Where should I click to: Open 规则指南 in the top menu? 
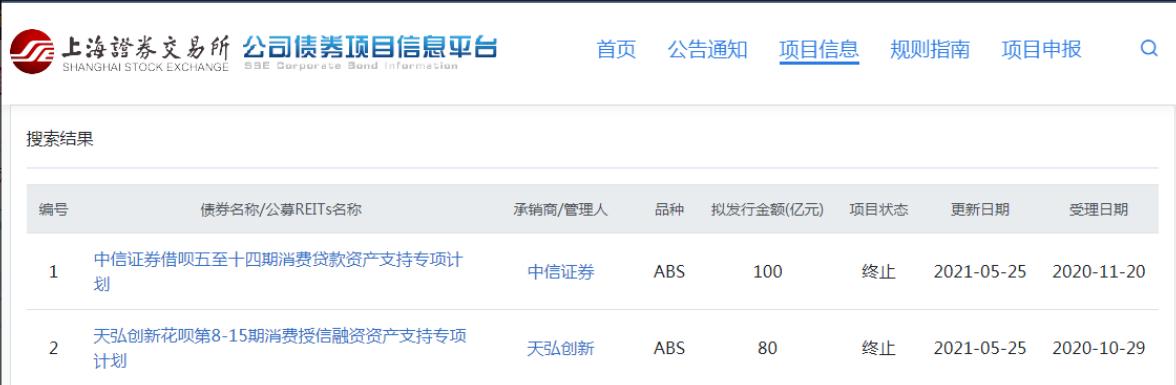(930, 50)
